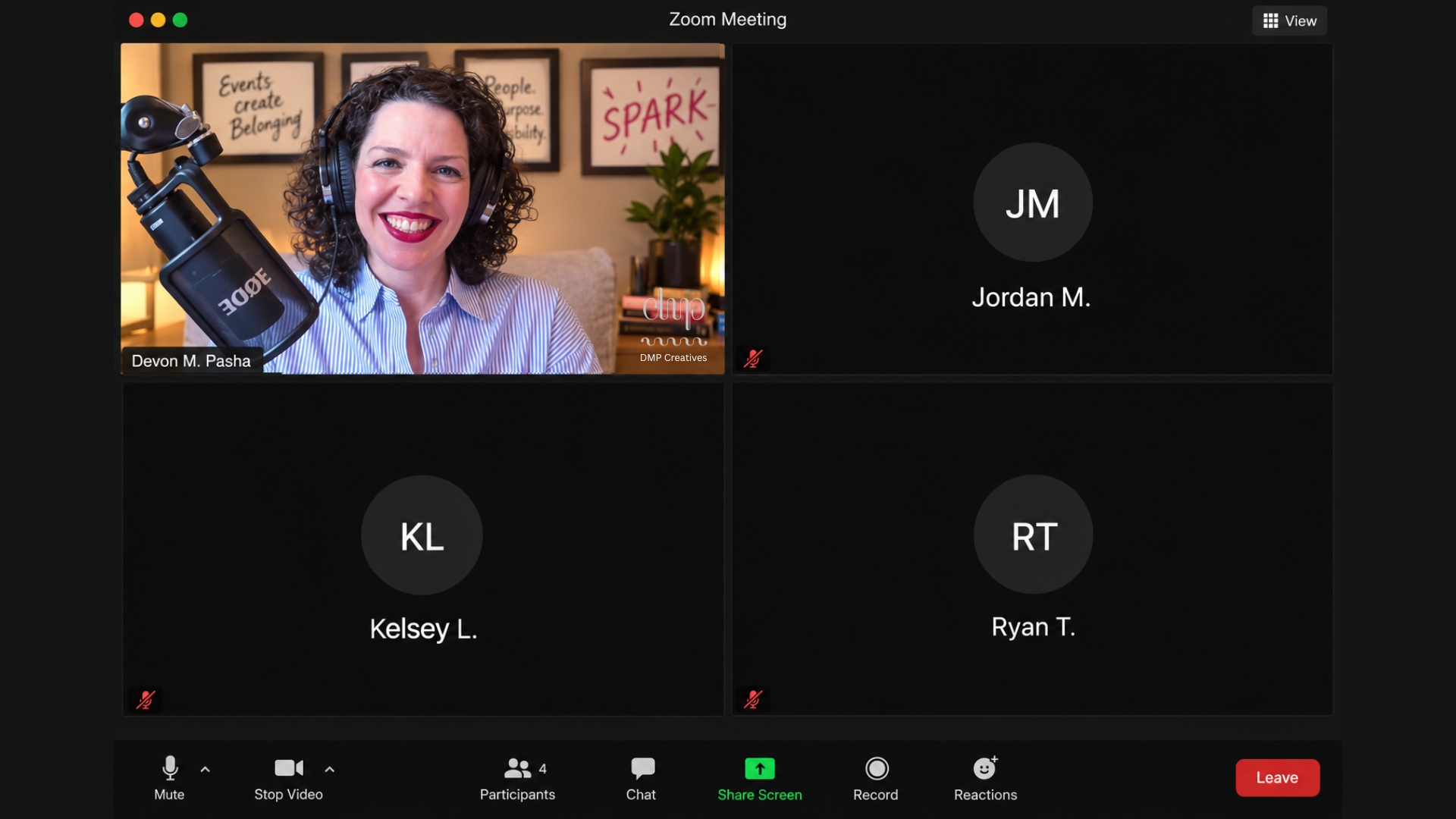1456x819 pixels.
Task: Click the Kelsey L. name text
Action: point(423,629)
